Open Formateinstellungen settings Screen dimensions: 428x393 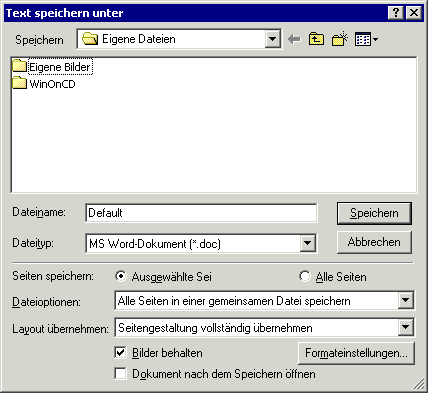pyautogui.click(x=356, y=353)
